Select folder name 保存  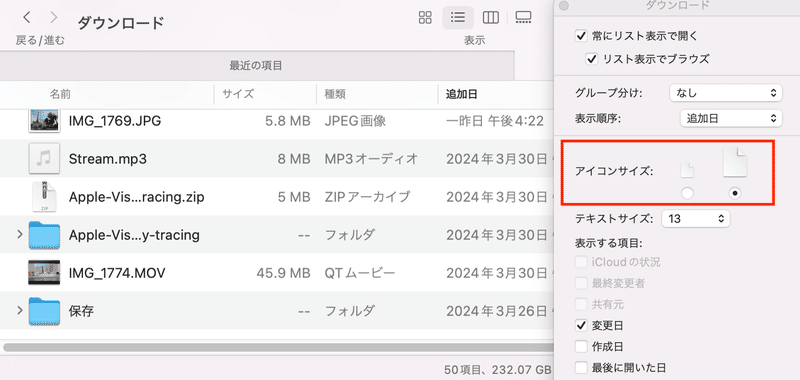click(x=81, y=311)
